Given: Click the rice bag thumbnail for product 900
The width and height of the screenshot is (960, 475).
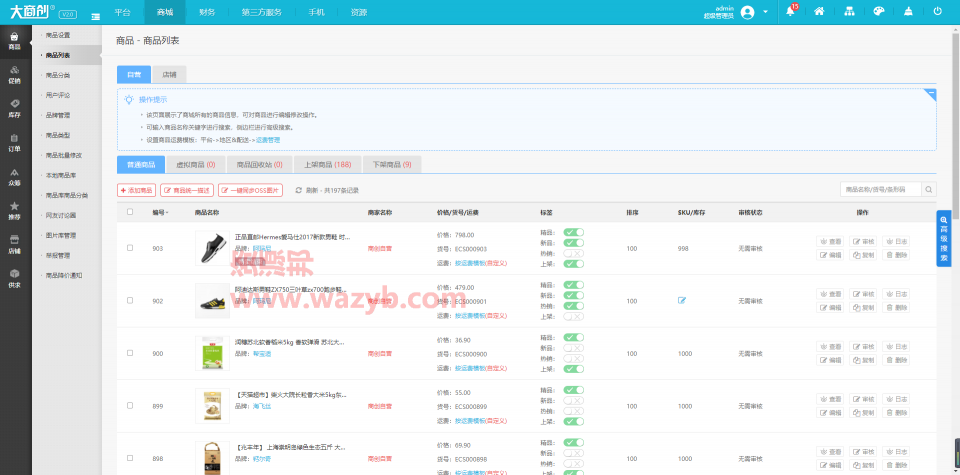Looking at the screenshot, I should click(212, 353).
